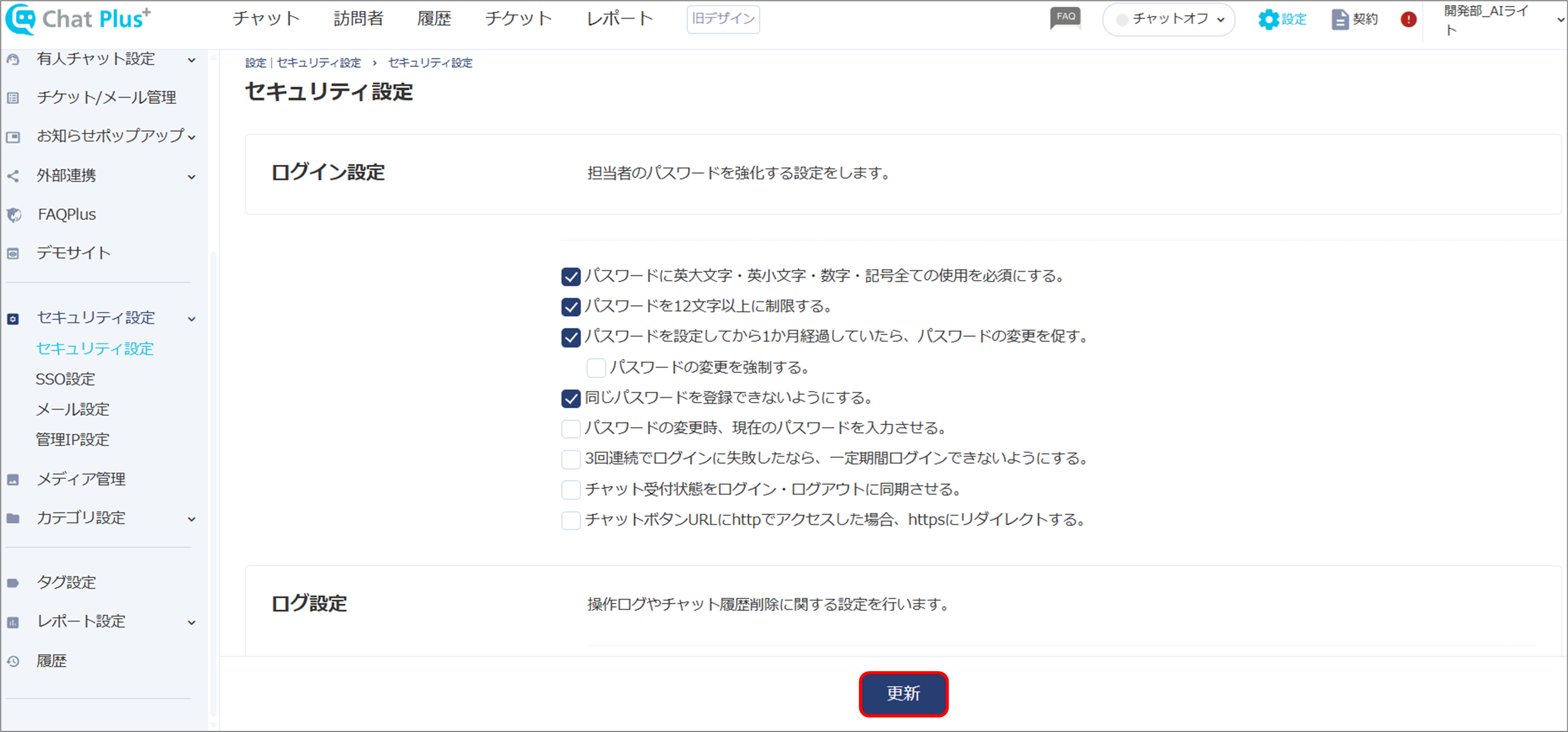Open the チャット top menu
Screen dimensions: 1568x732
tap(266, 19)
